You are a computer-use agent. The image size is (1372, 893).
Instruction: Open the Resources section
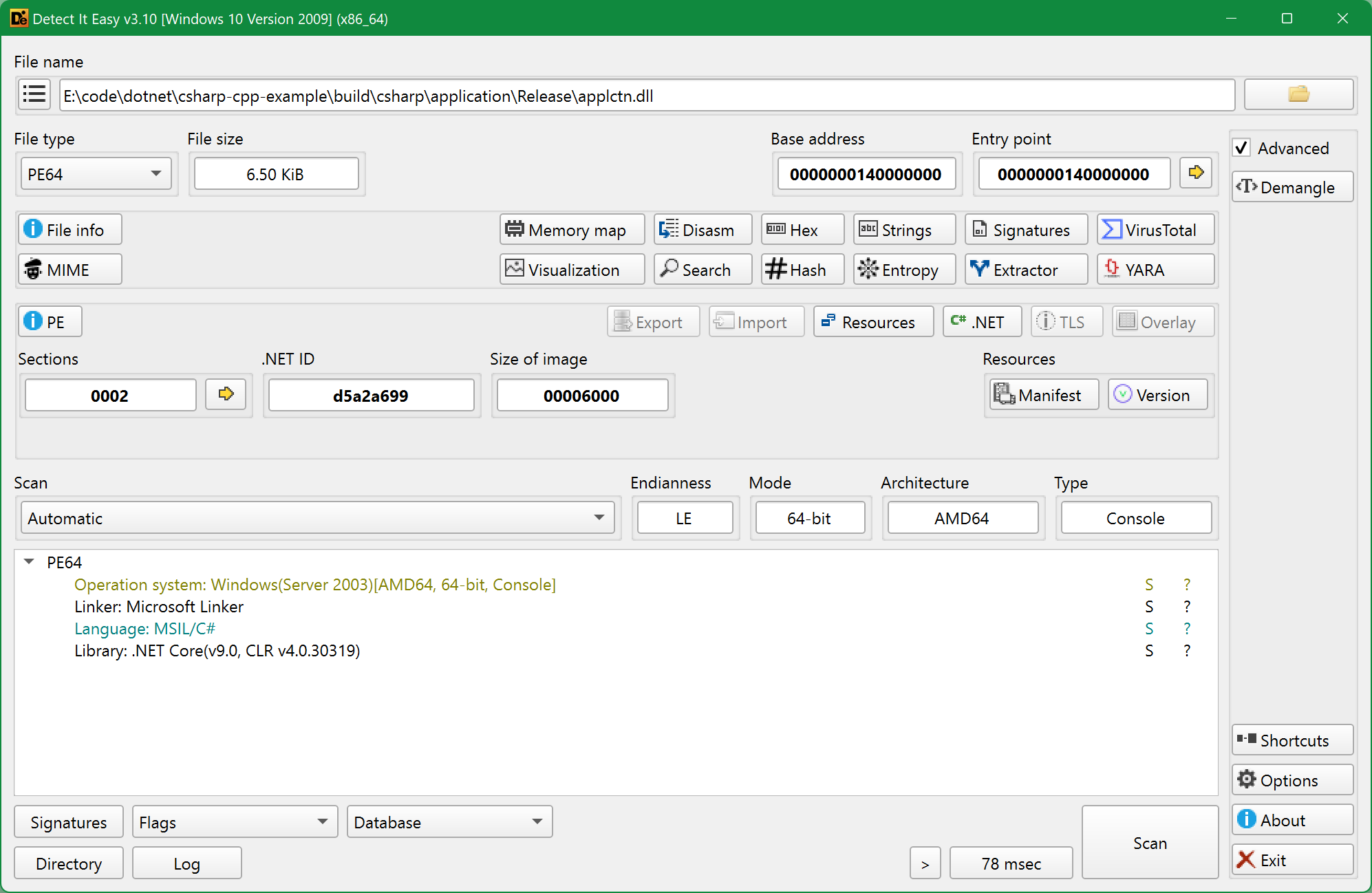(873, 322)
